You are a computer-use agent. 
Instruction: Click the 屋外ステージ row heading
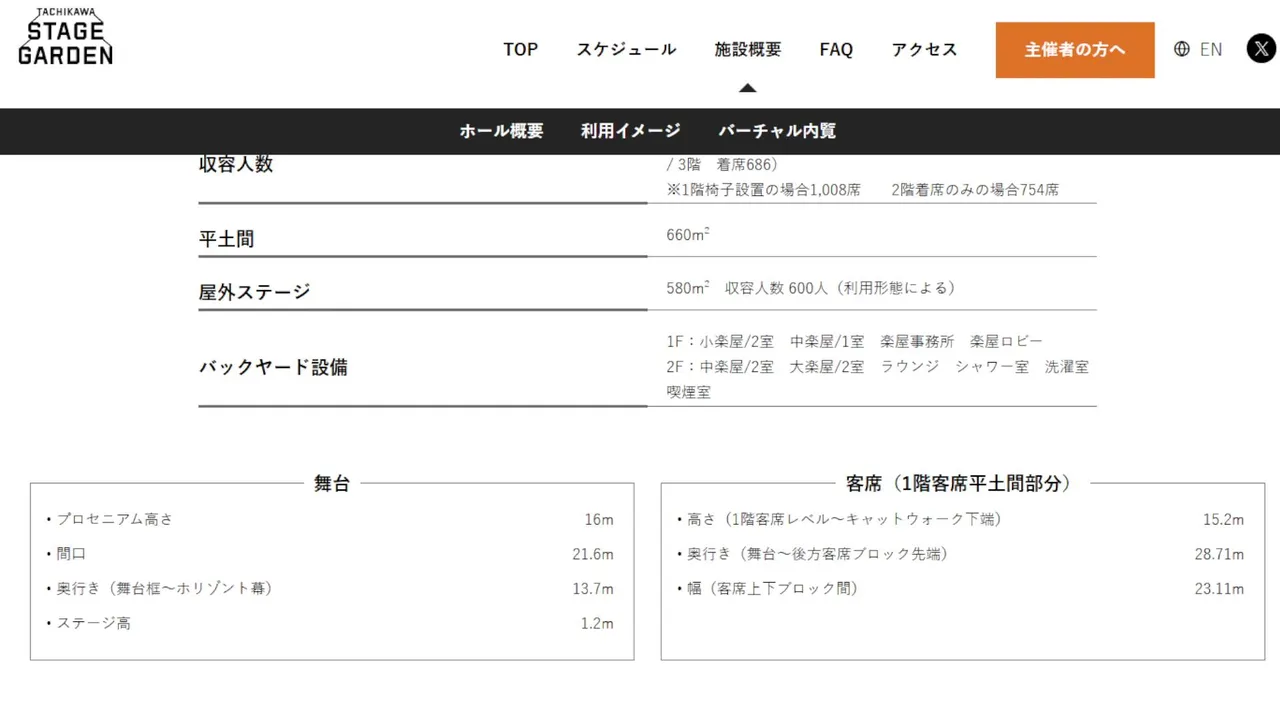point(255,292)
